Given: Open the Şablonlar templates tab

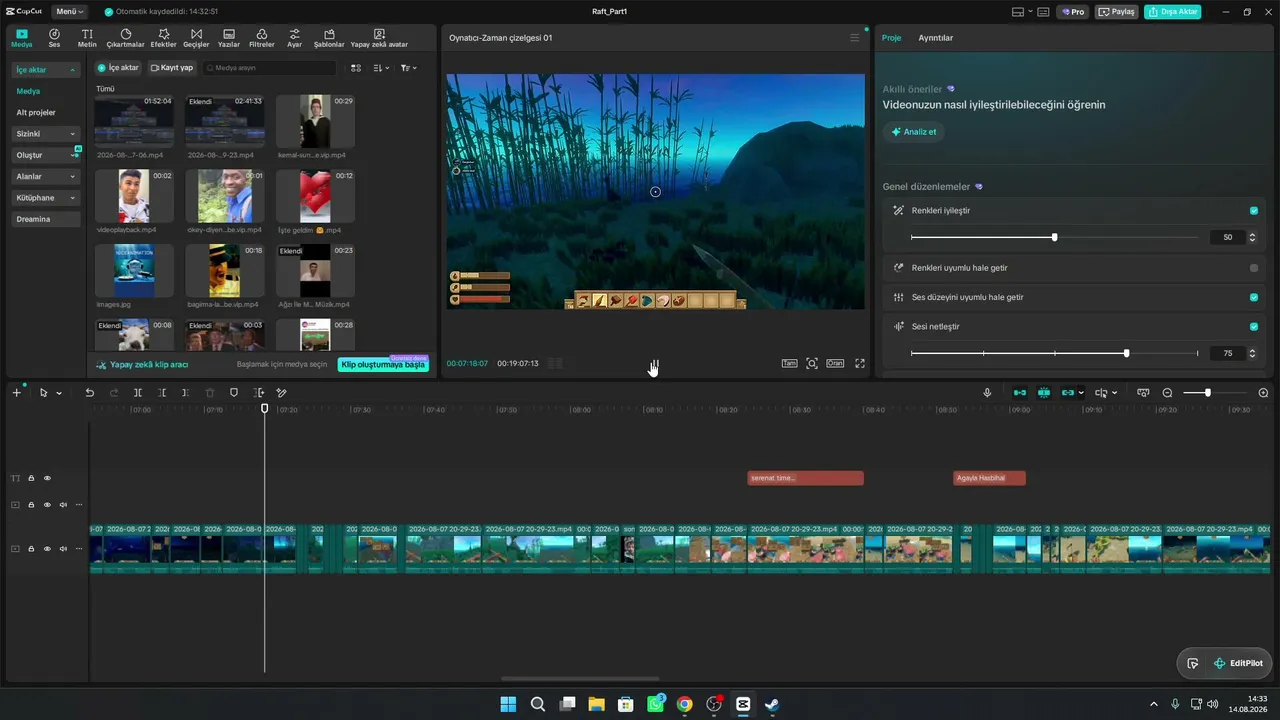Looking at the screenshot, I should 329,38.
